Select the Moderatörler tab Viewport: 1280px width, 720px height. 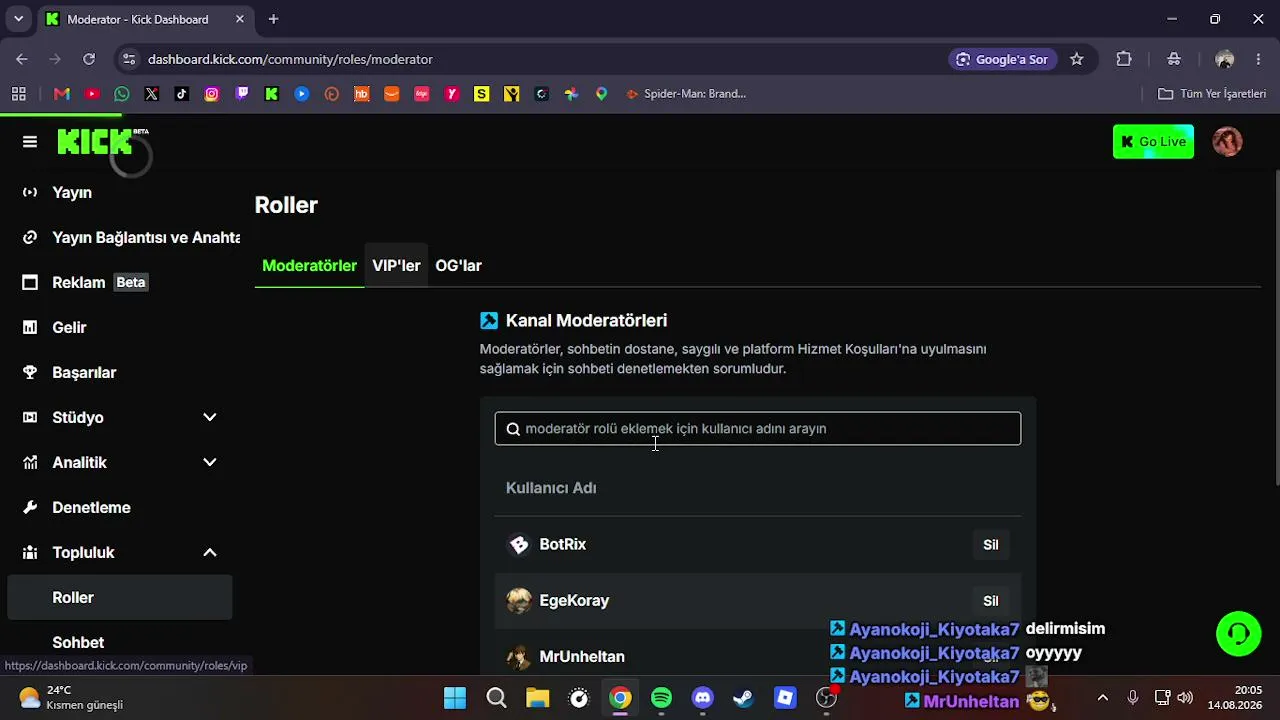309,266
